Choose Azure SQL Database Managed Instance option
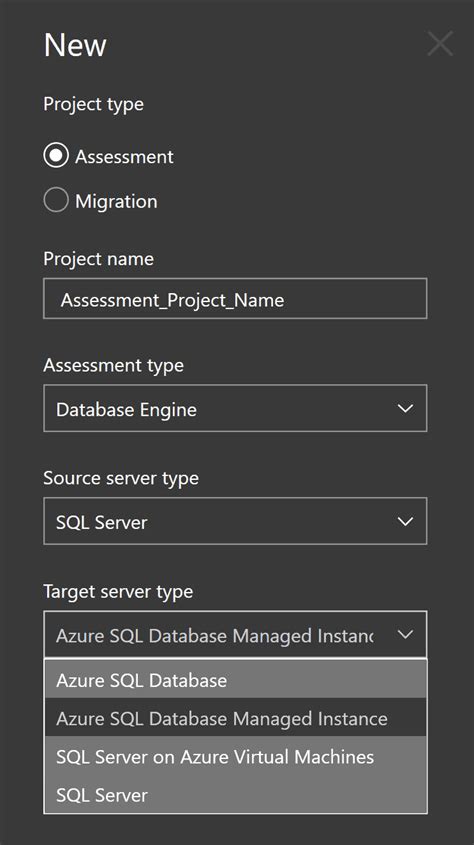Image resolution: width=474 pixels, height=845 pixels. pos(235,718)
